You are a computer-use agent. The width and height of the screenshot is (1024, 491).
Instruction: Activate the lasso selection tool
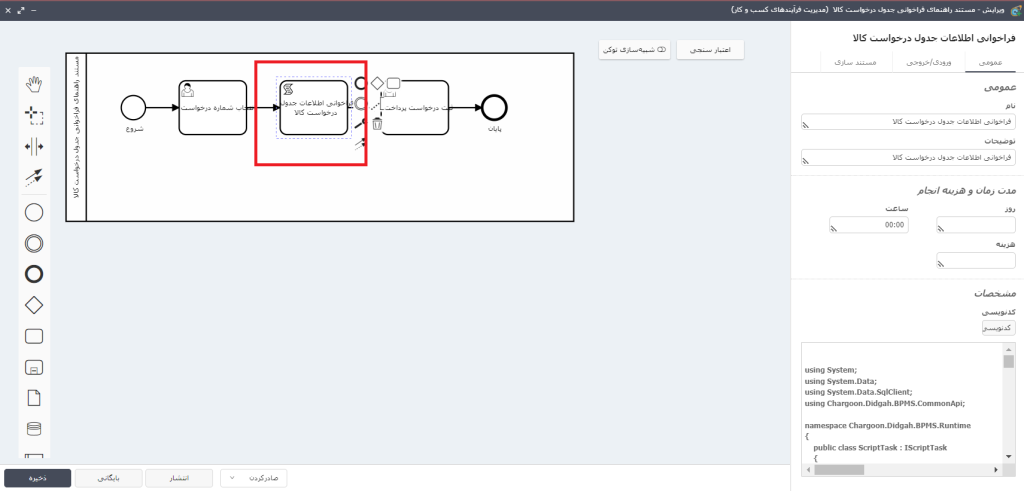point(33,115)
